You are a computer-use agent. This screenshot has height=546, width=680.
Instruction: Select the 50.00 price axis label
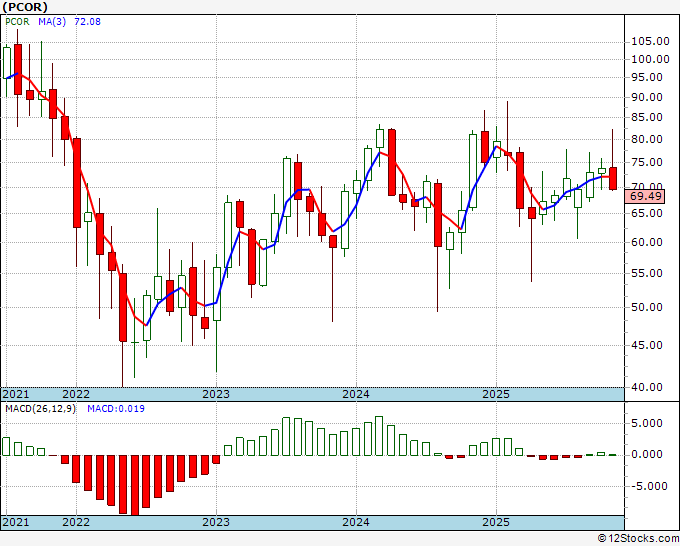point(647,307)
